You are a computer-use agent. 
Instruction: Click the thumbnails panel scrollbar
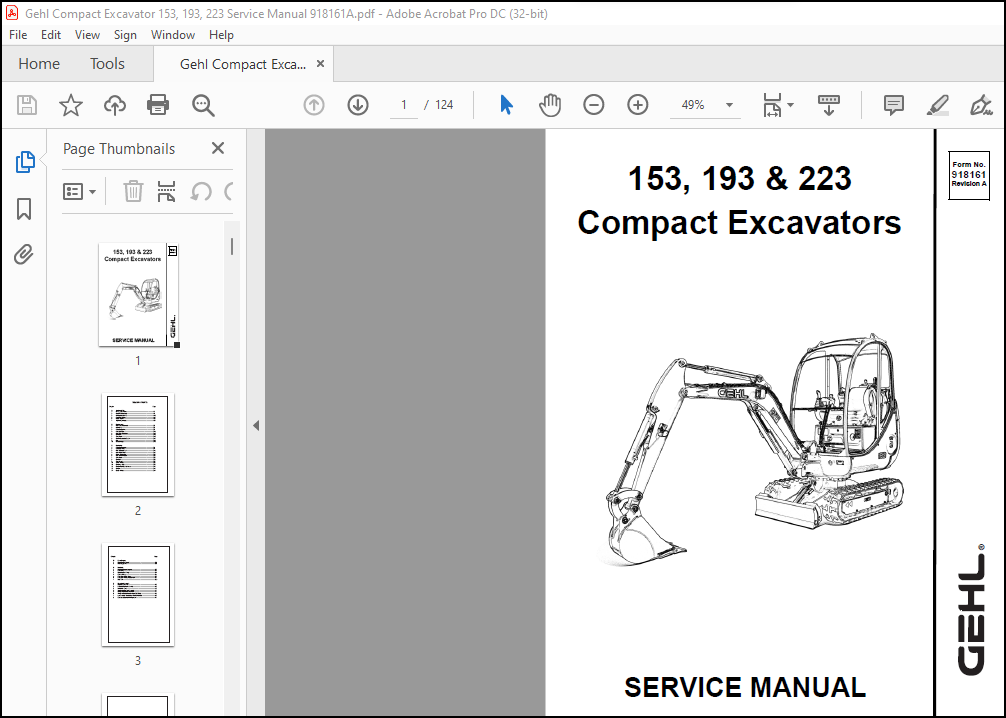point(232,247)
